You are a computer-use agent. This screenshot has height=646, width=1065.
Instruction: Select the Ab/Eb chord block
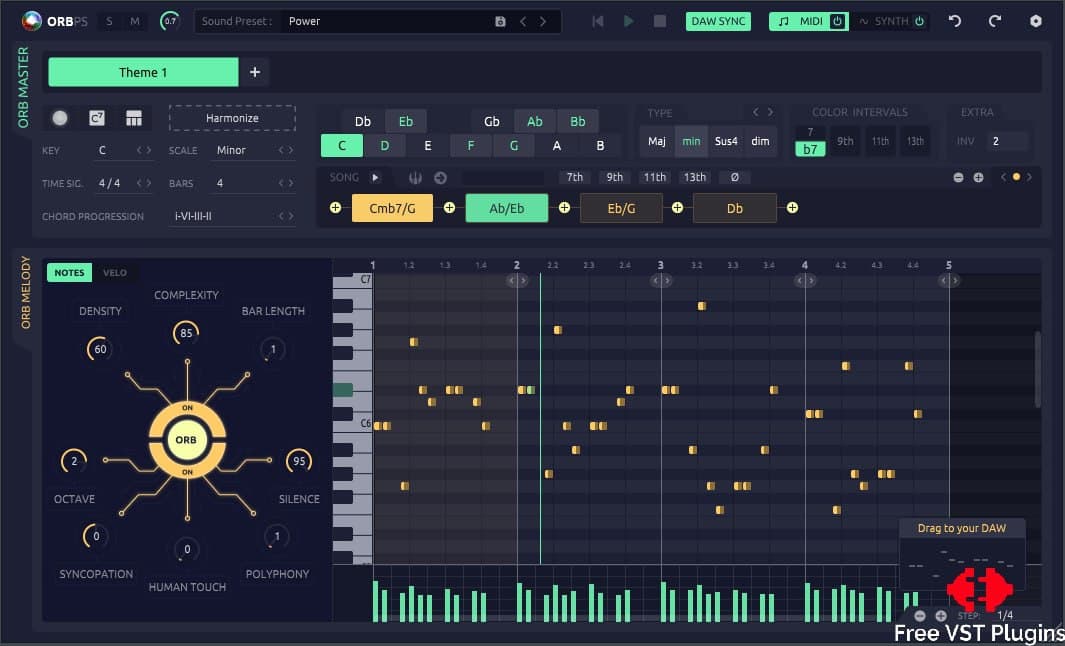507,208
